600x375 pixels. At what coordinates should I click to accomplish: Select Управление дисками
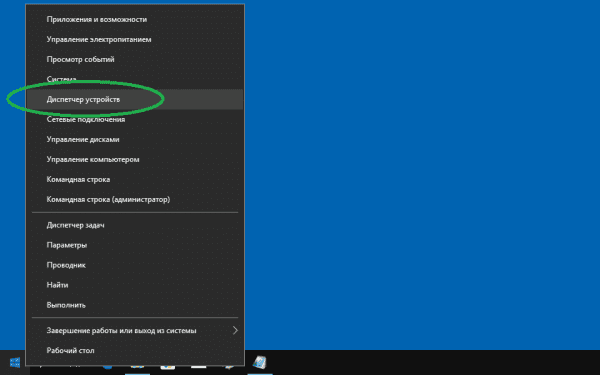point(135,139)
